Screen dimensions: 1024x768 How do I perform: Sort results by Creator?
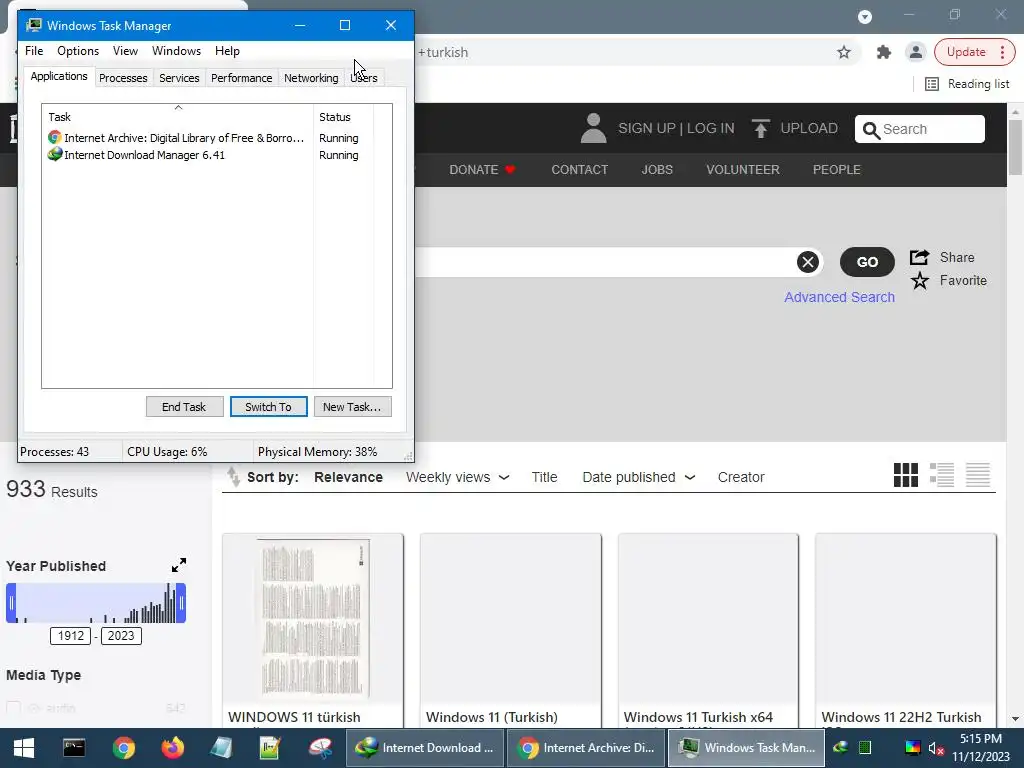[741, 477]
